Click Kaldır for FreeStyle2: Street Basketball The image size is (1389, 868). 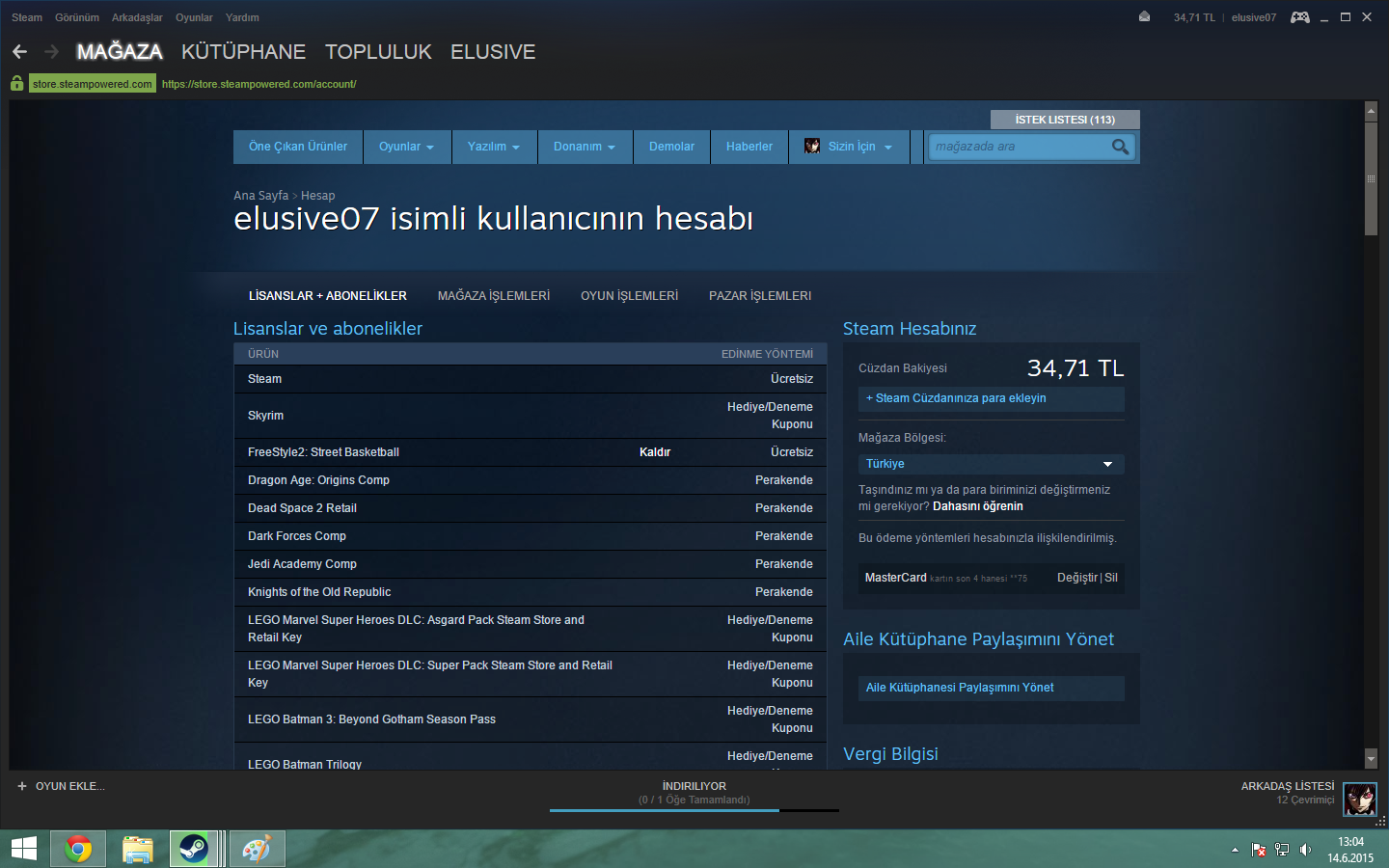[655, 452]
